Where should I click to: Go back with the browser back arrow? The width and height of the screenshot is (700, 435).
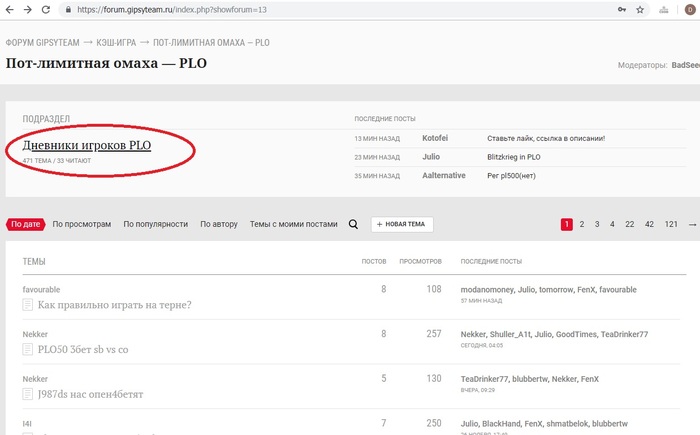point(9,9)
